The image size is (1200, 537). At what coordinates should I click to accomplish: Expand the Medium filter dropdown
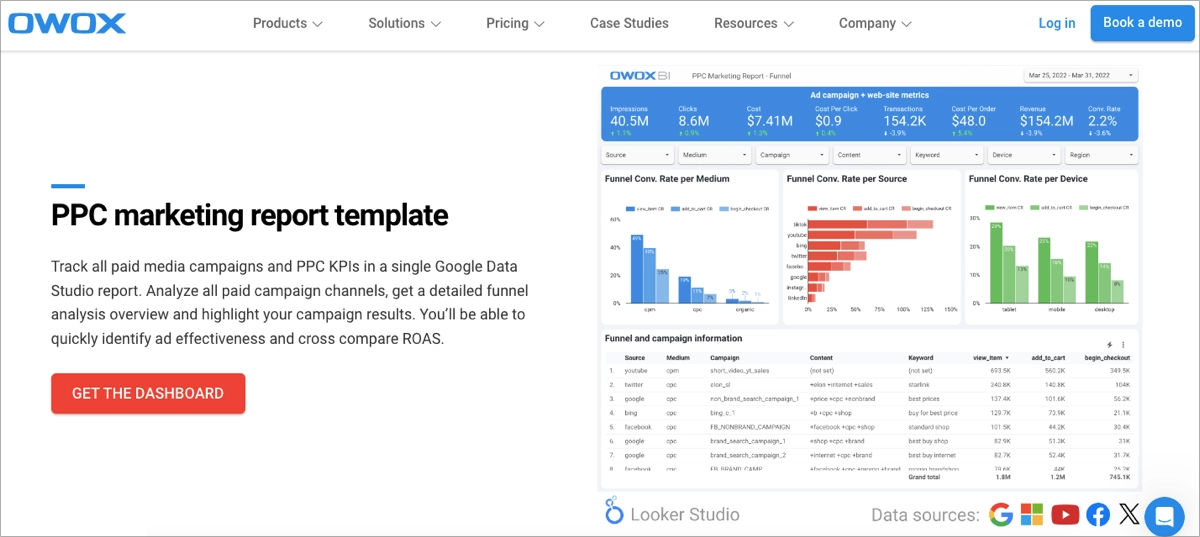click(x=715, y=155)
